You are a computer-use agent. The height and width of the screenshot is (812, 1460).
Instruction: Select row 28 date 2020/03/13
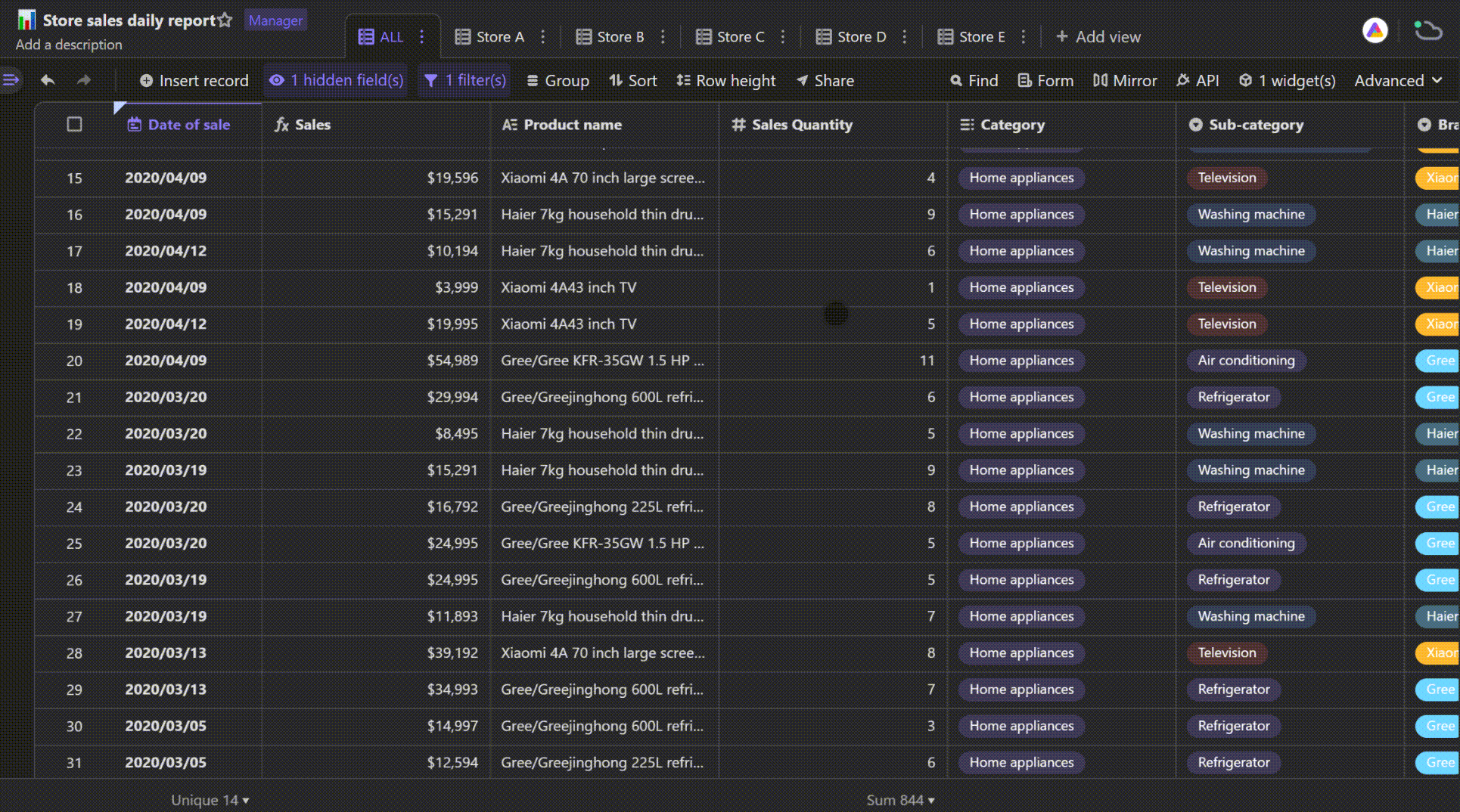[x=166, y=652]
